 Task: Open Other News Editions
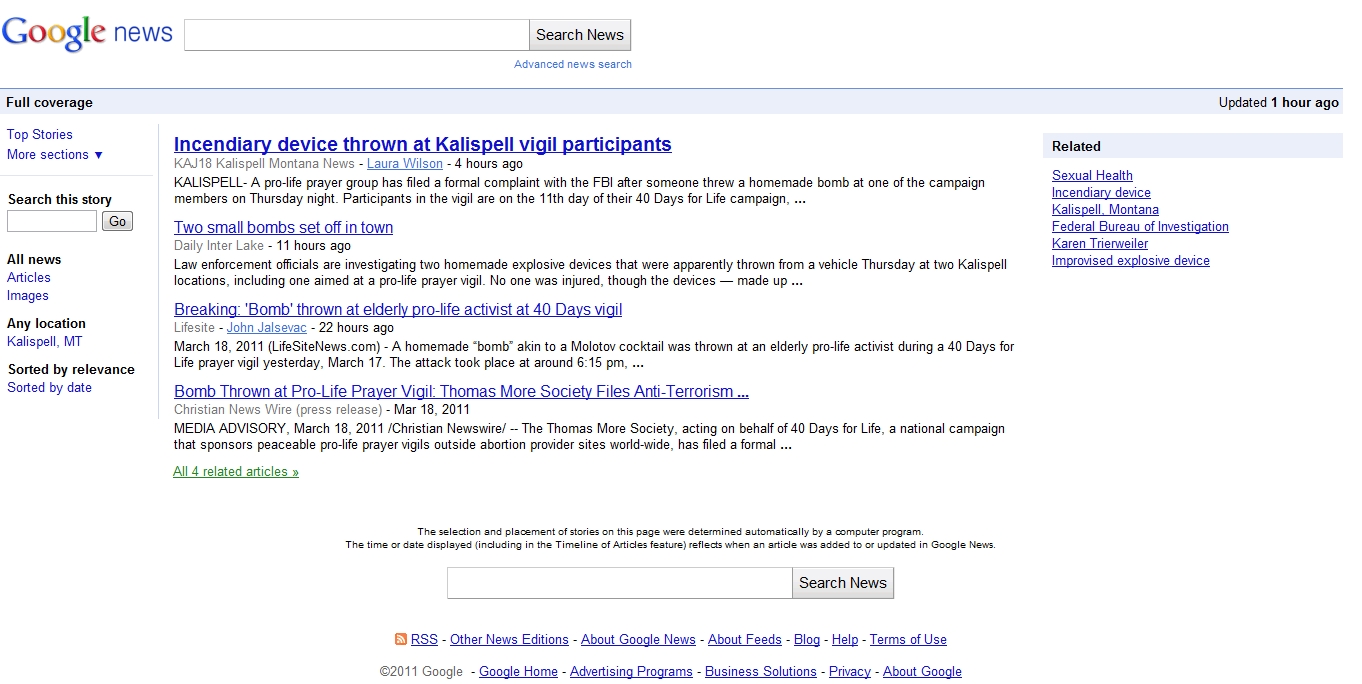pos(509,639)
